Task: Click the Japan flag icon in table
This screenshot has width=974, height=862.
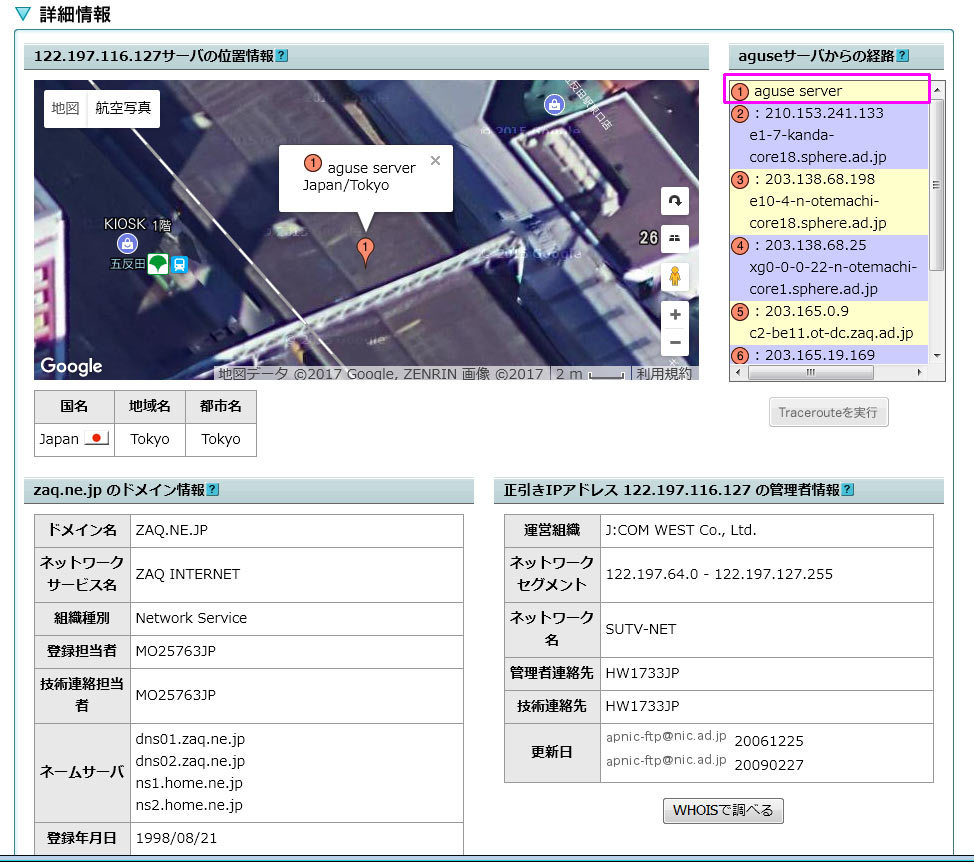Action: pos(97,438)
